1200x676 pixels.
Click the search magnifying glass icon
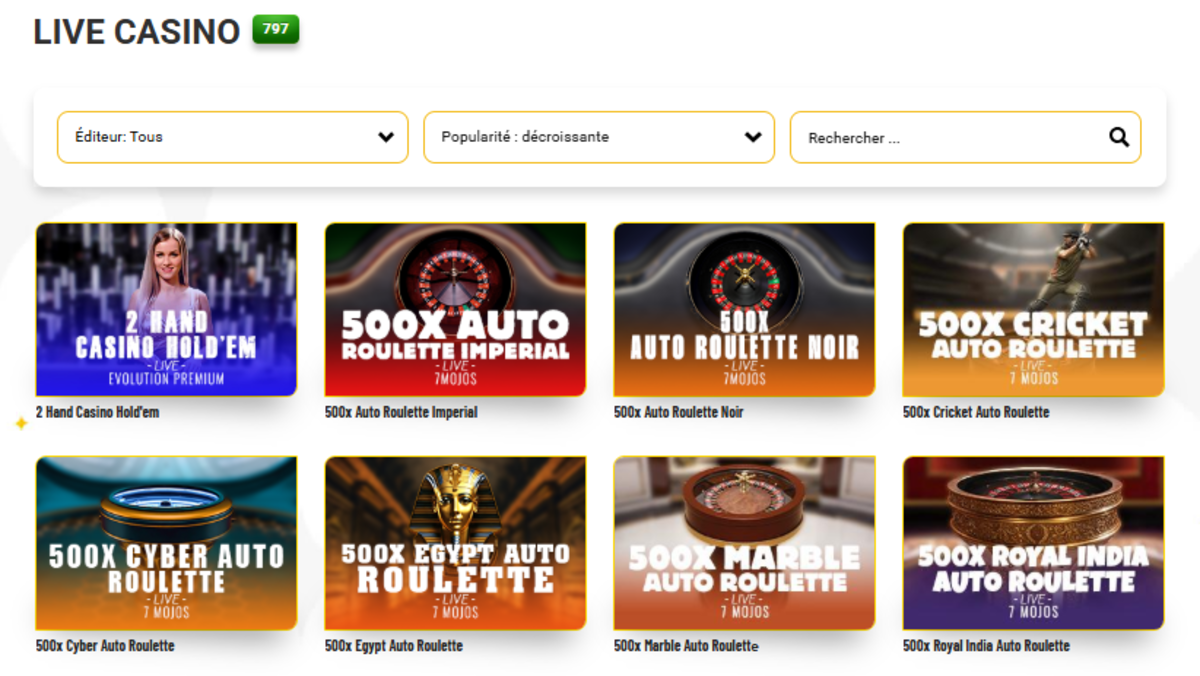1119,137
